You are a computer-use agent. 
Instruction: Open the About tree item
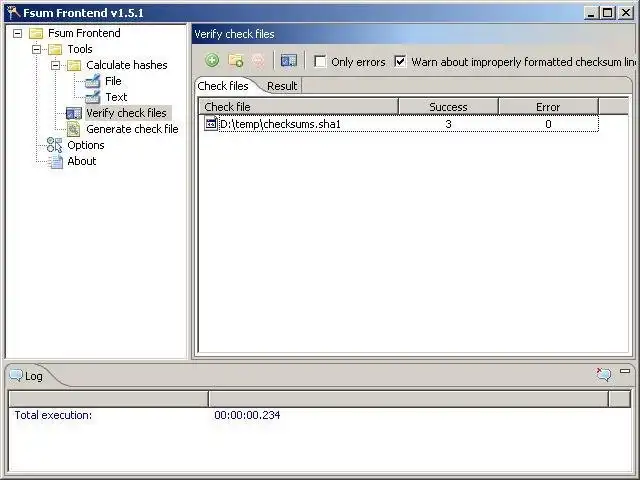point(82,161)
